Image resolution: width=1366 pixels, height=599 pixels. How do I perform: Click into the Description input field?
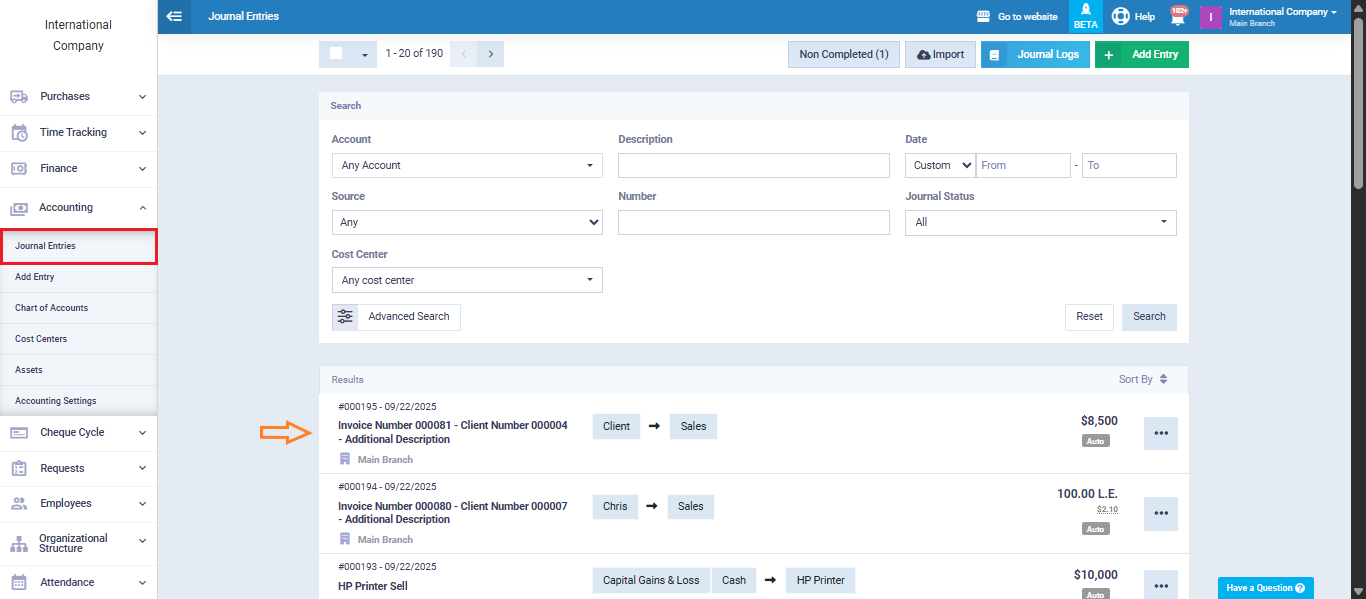tap(753, 165)
